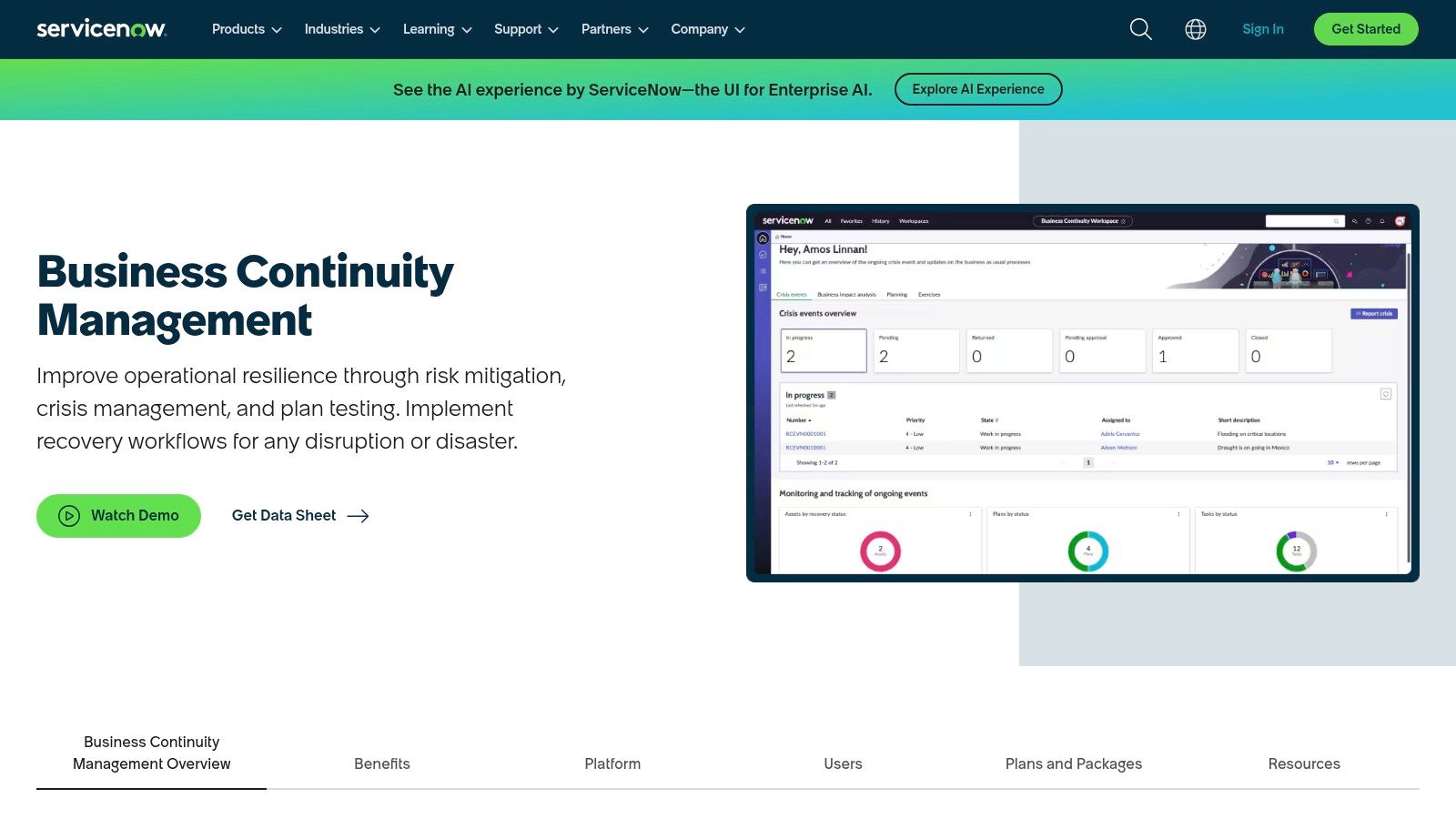Select the Users tab
1456x819 pixels.
pos(843,764)
